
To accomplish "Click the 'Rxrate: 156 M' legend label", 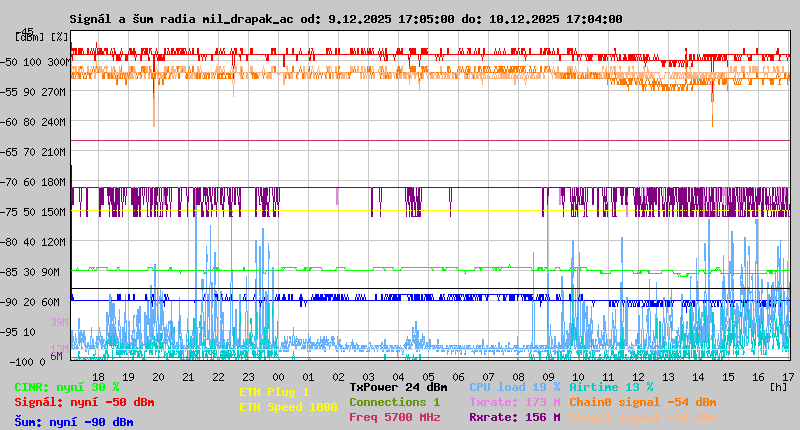I will 515,417.
